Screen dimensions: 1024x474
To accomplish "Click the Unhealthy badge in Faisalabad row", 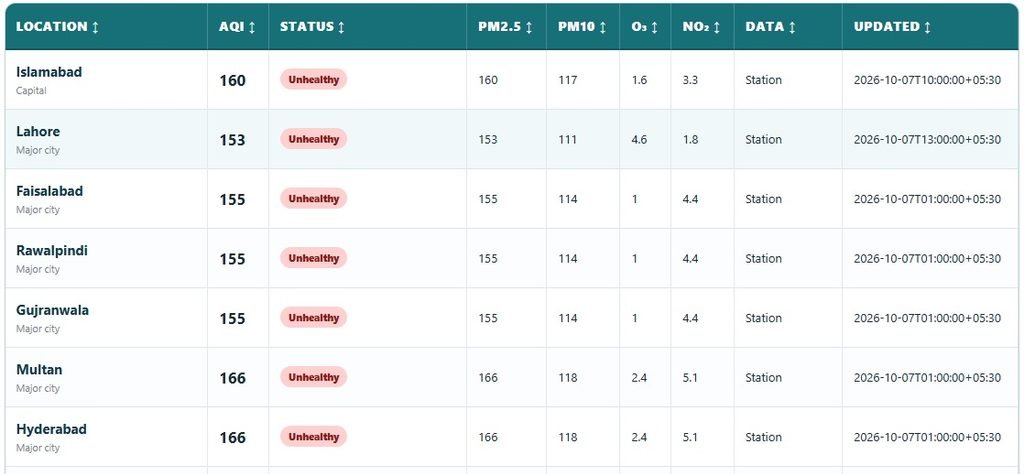I will coord(313,198).
